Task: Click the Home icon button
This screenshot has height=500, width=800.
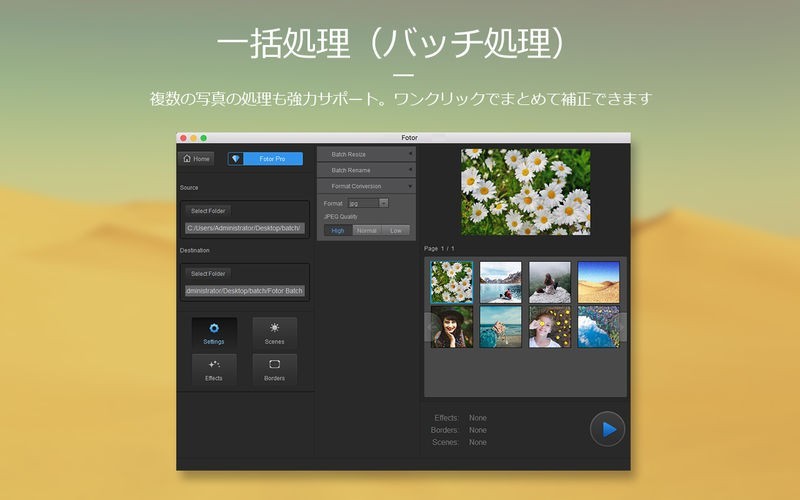Action: coord(196,158)
